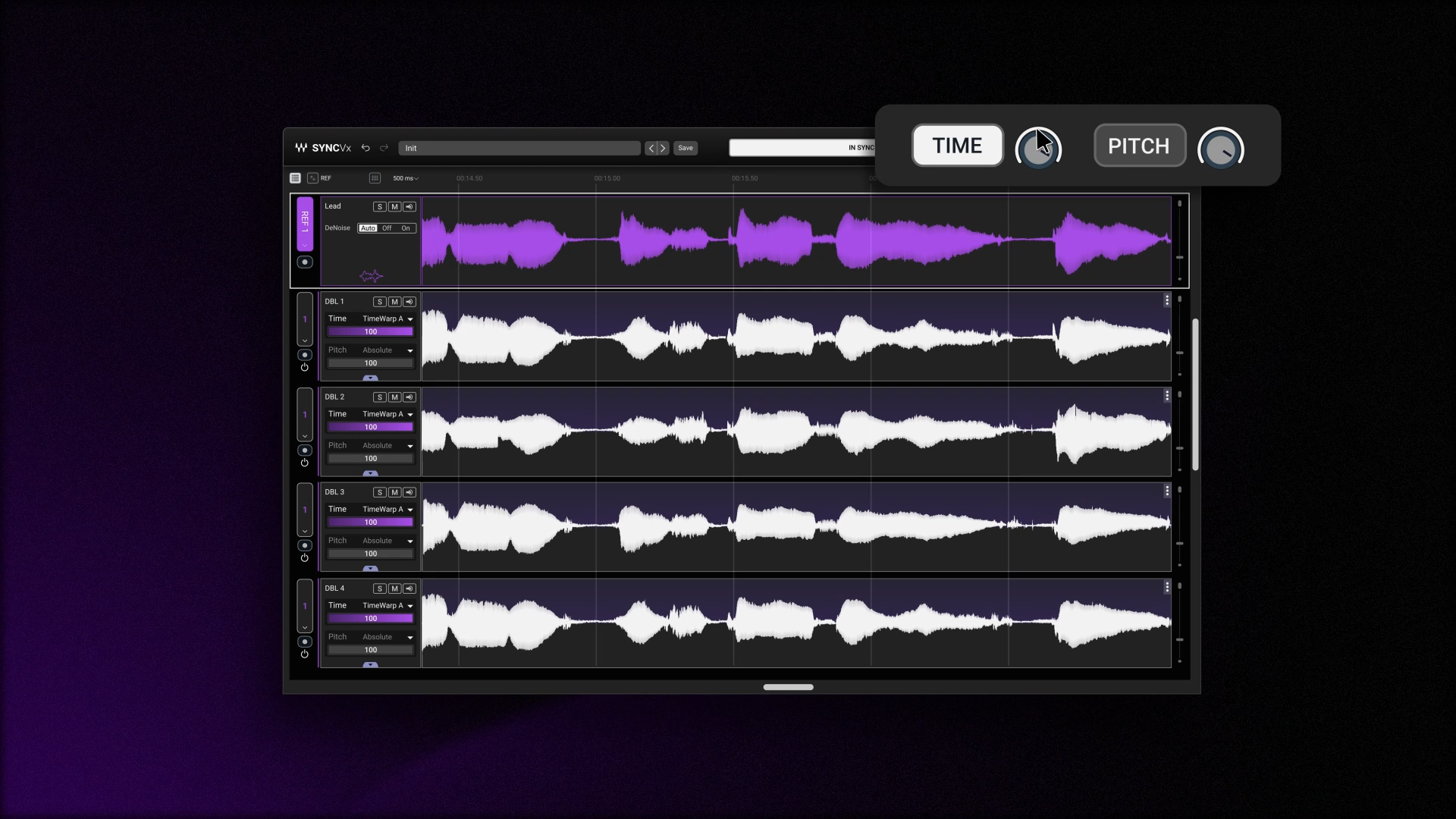
Task: Click the knob next to PITCH
Action: point(1221,149)
